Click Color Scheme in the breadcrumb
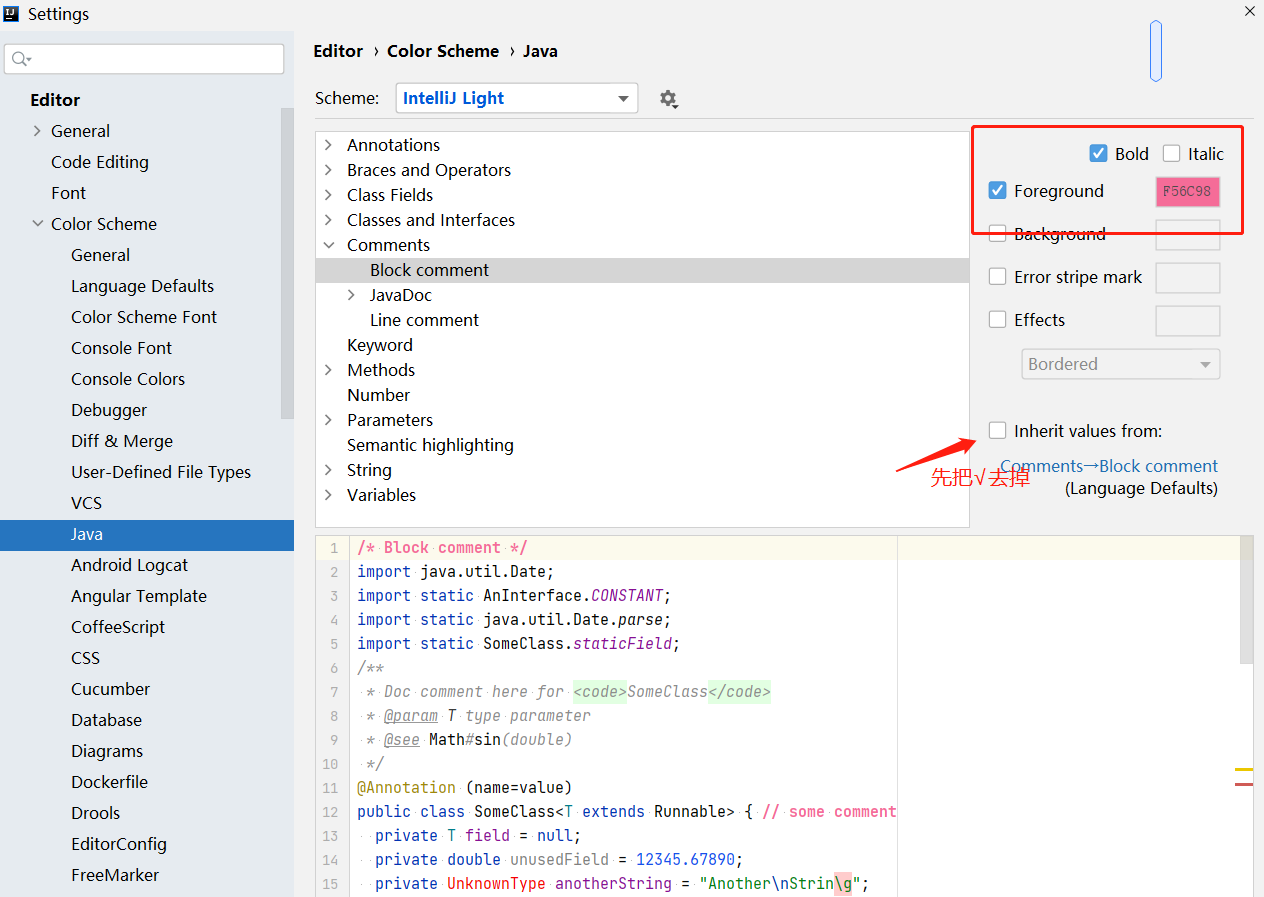 [x=443, y=51]
